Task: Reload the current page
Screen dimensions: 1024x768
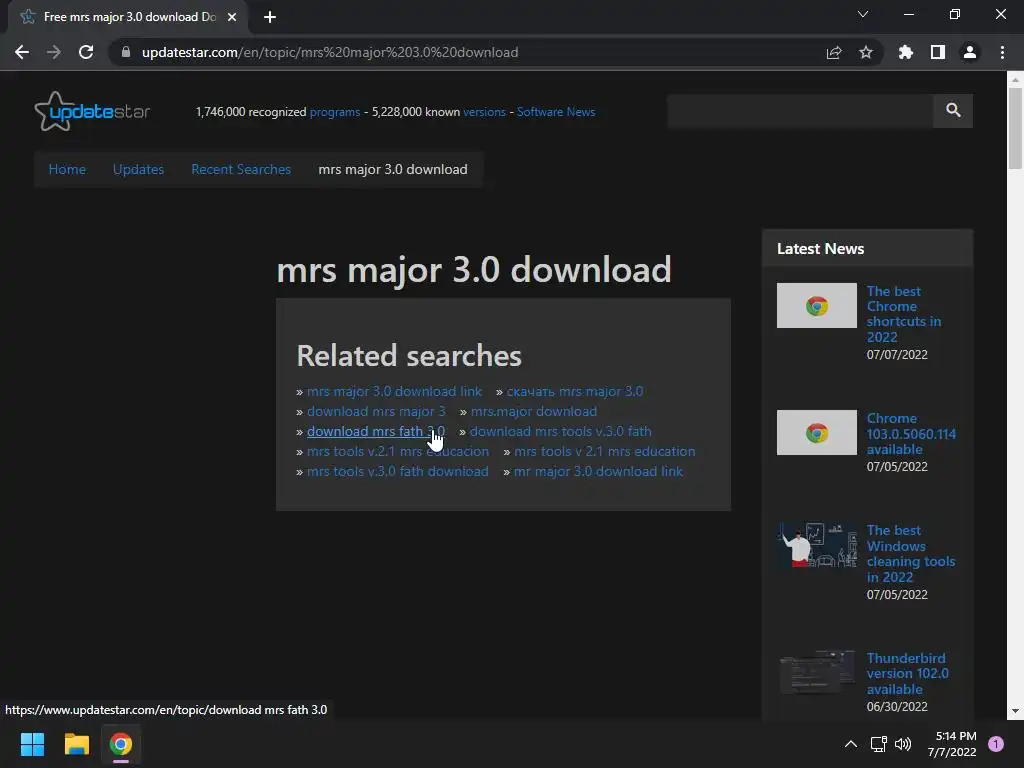Action: (86, 52)
